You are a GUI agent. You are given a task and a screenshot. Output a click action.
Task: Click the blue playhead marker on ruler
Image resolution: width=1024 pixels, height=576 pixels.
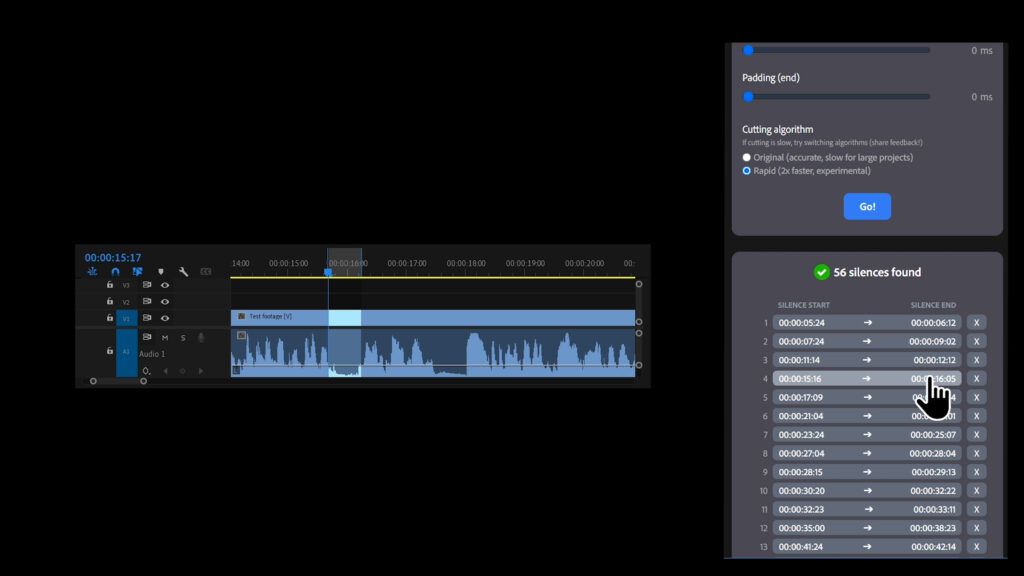327,272
